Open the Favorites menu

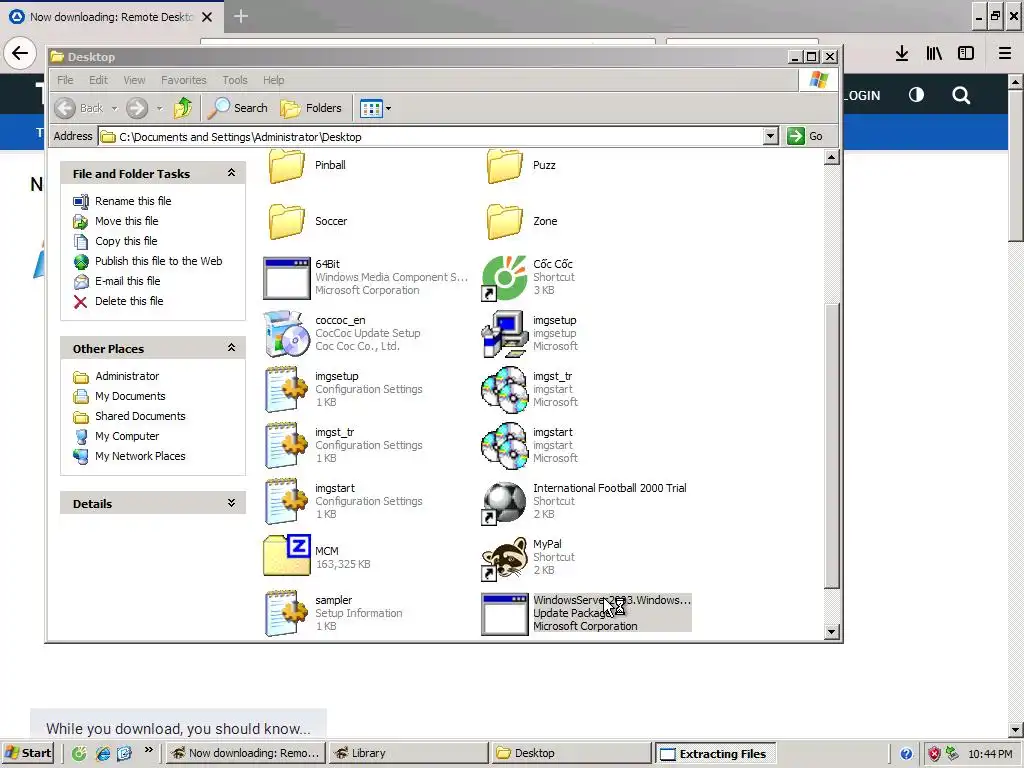click(184, 80)
